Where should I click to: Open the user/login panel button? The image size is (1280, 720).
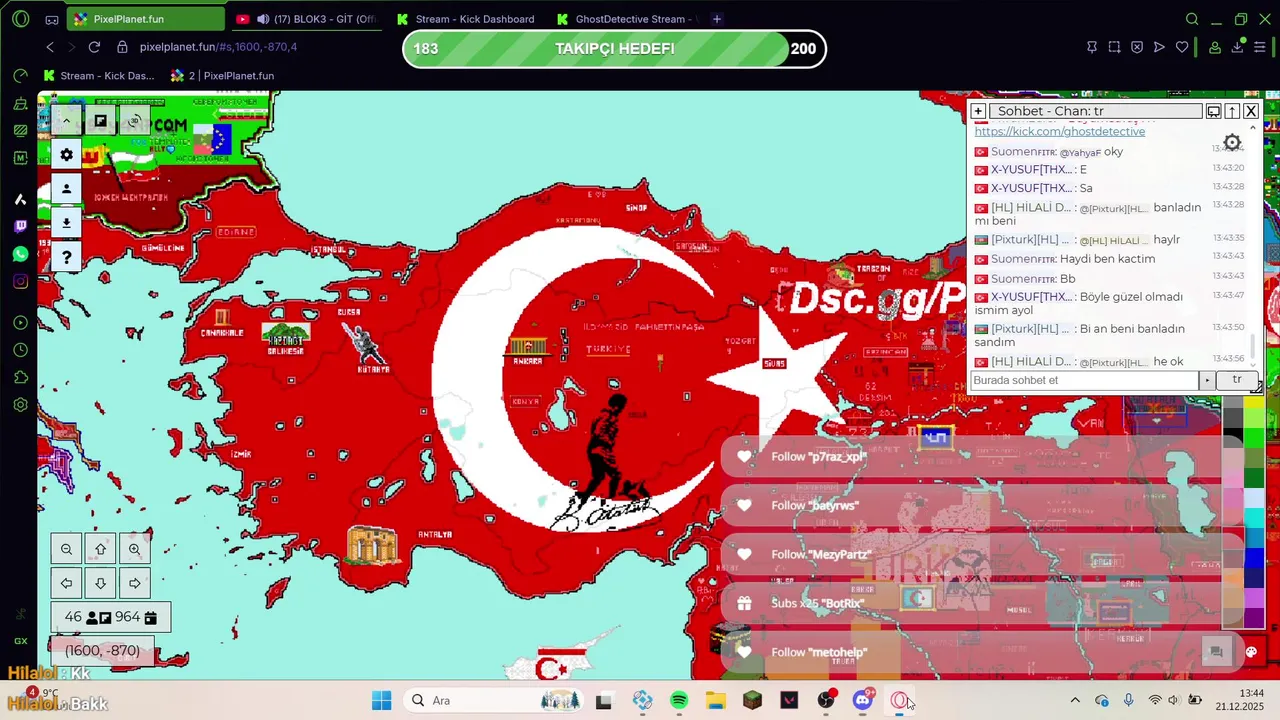point(66,188)
